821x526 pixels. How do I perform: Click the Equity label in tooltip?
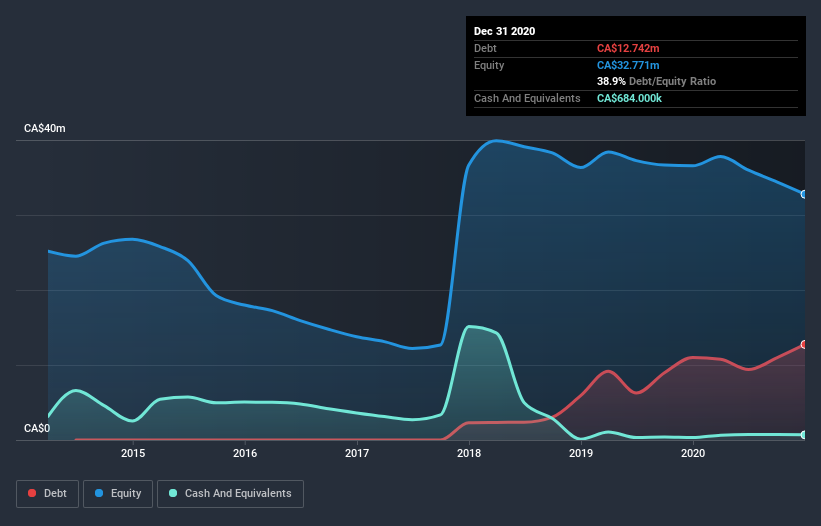click(x=489, y=65)
